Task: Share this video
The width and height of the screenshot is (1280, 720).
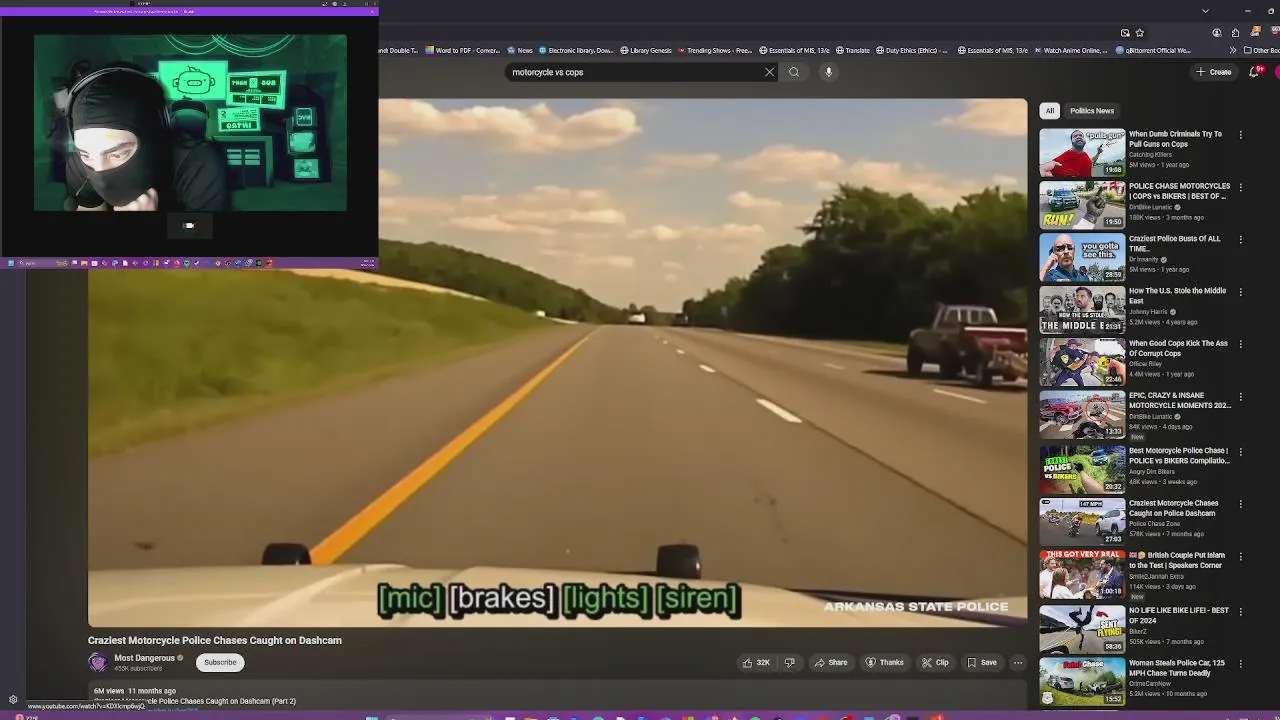Action: pos(831,662)
